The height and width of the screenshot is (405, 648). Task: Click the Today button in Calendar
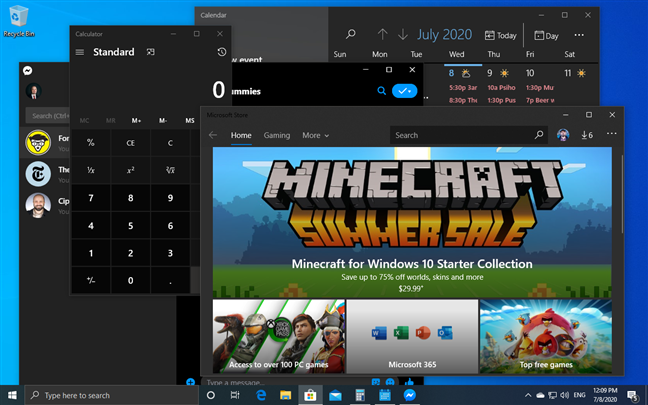[x=501, y=35]
